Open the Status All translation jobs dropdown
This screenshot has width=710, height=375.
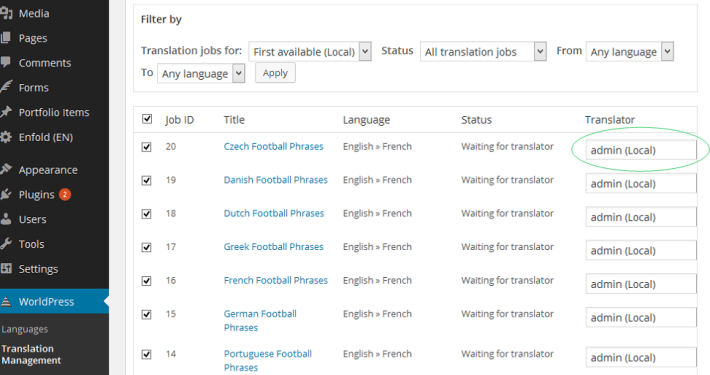coord(483,52)
